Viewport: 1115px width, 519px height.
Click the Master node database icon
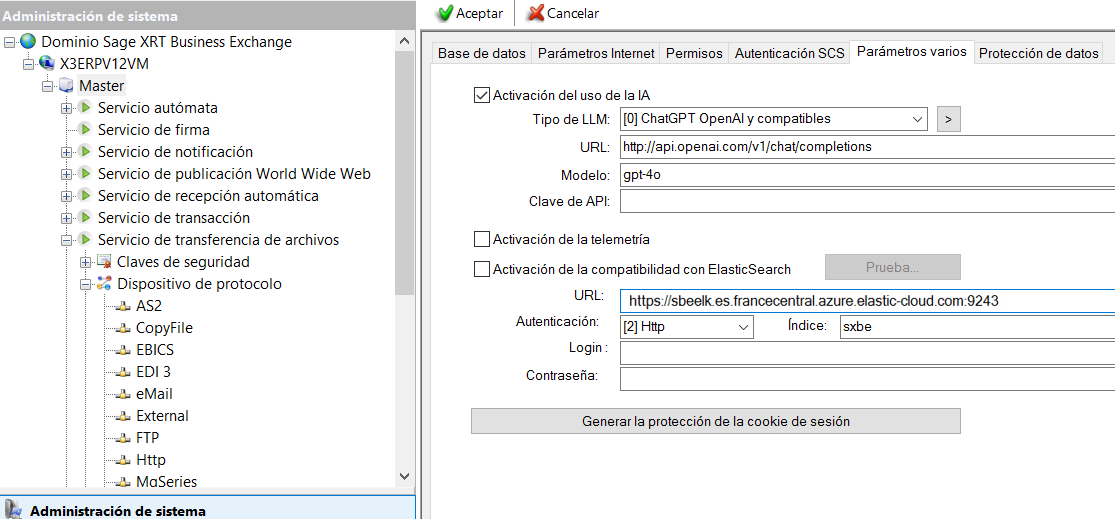pos(66,86)
